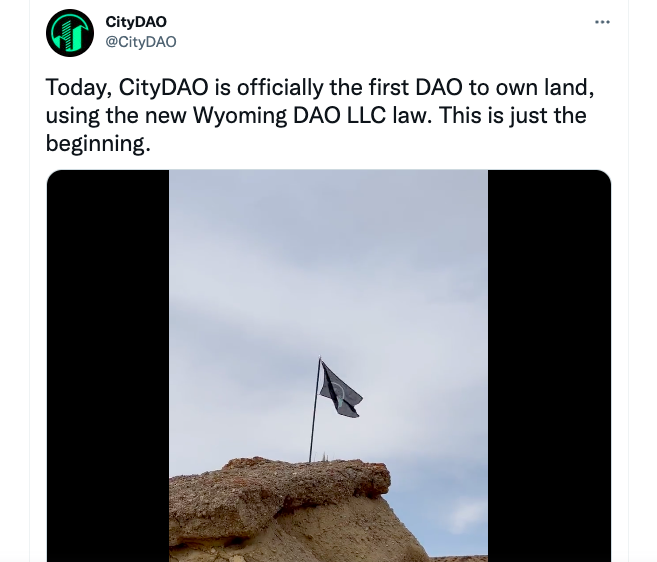The image size is (657, 562).
Task: Open the tweet's more options ellipsis
Action: click(x=602, y=22)
